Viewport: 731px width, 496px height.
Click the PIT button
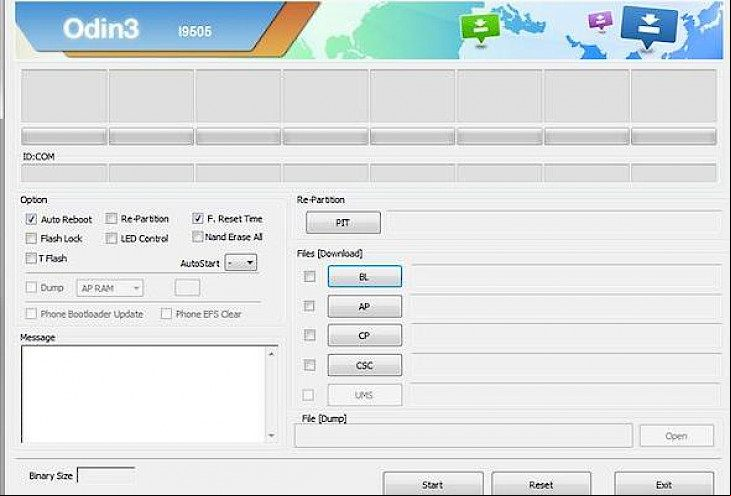343,223
